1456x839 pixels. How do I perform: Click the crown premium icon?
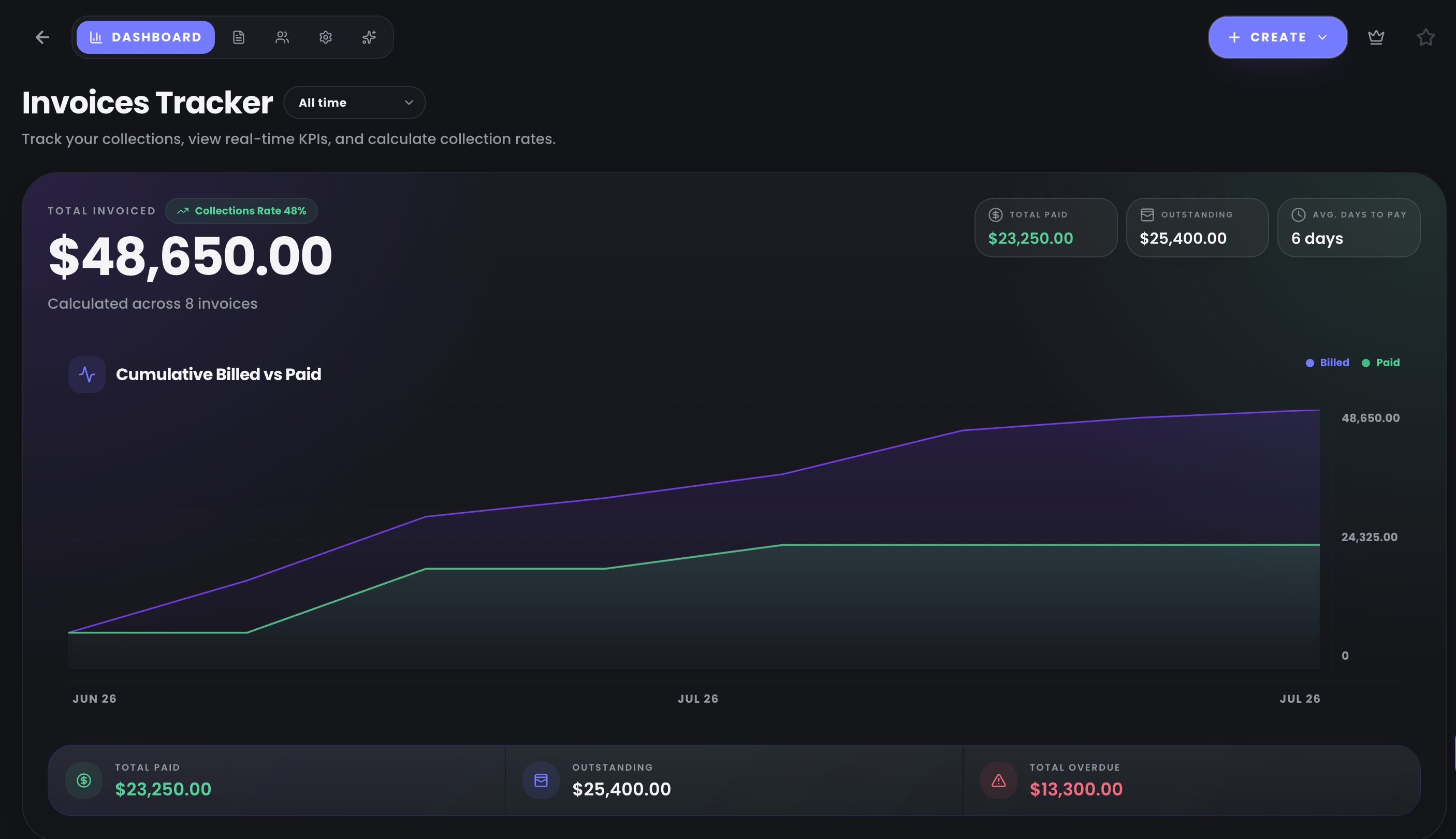1376,37
